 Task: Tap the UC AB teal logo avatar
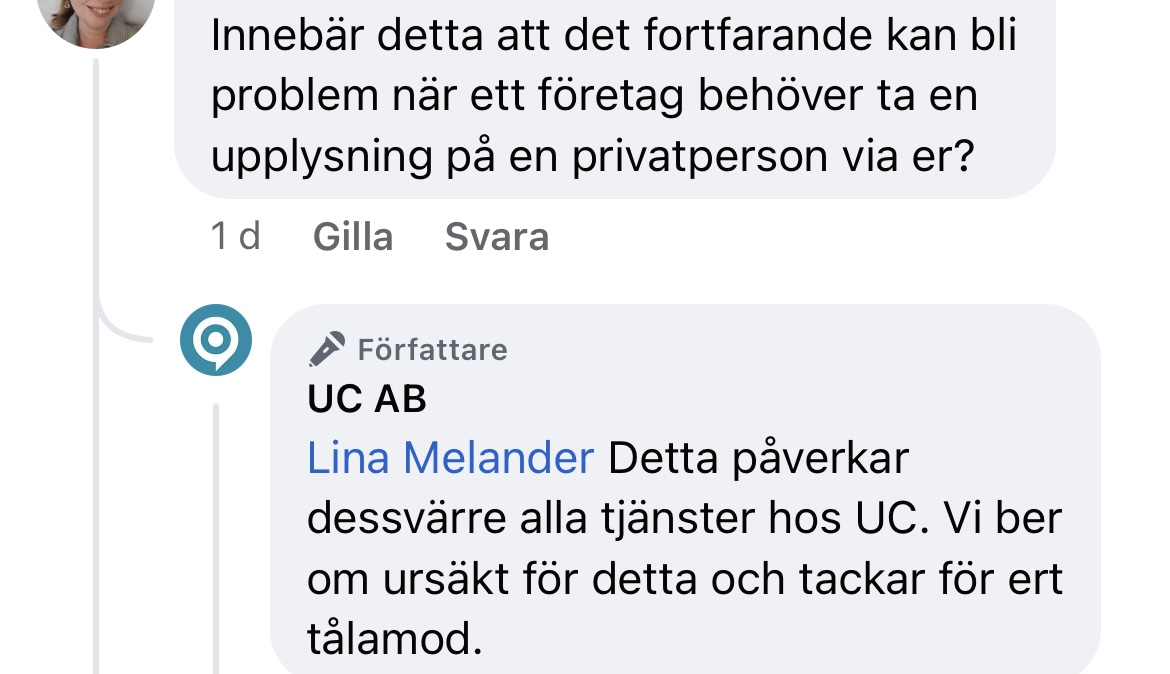pyautogui.click(x=215, y=340)
